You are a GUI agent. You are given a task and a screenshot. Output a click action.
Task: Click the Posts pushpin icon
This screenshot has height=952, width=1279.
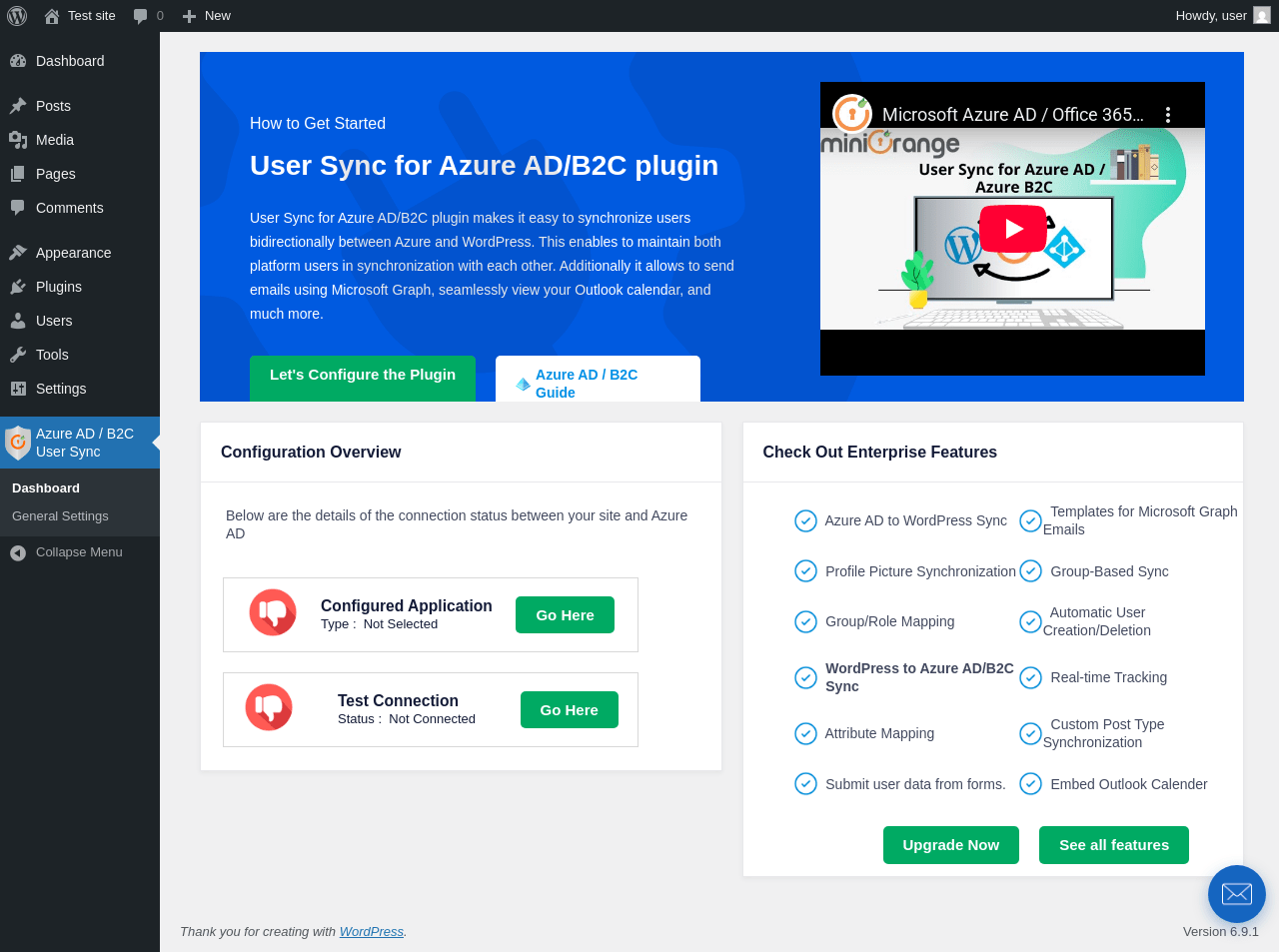[x=18, y=106]
